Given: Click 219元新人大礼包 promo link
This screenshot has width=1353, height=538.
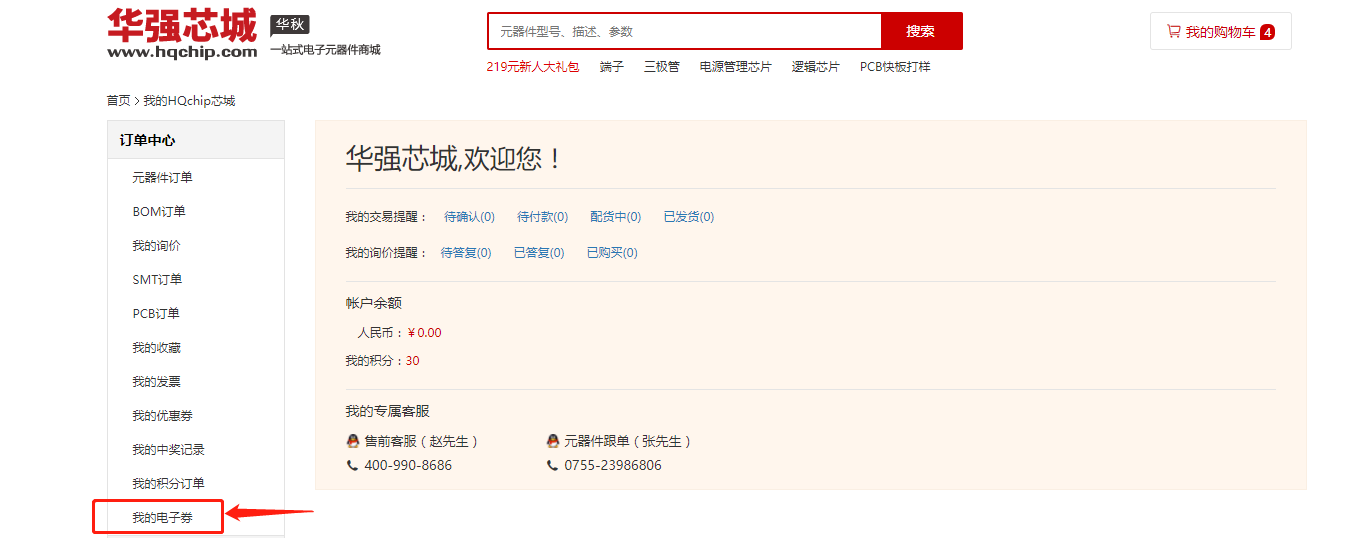Looking at the screenshot, I should (532, 67).
